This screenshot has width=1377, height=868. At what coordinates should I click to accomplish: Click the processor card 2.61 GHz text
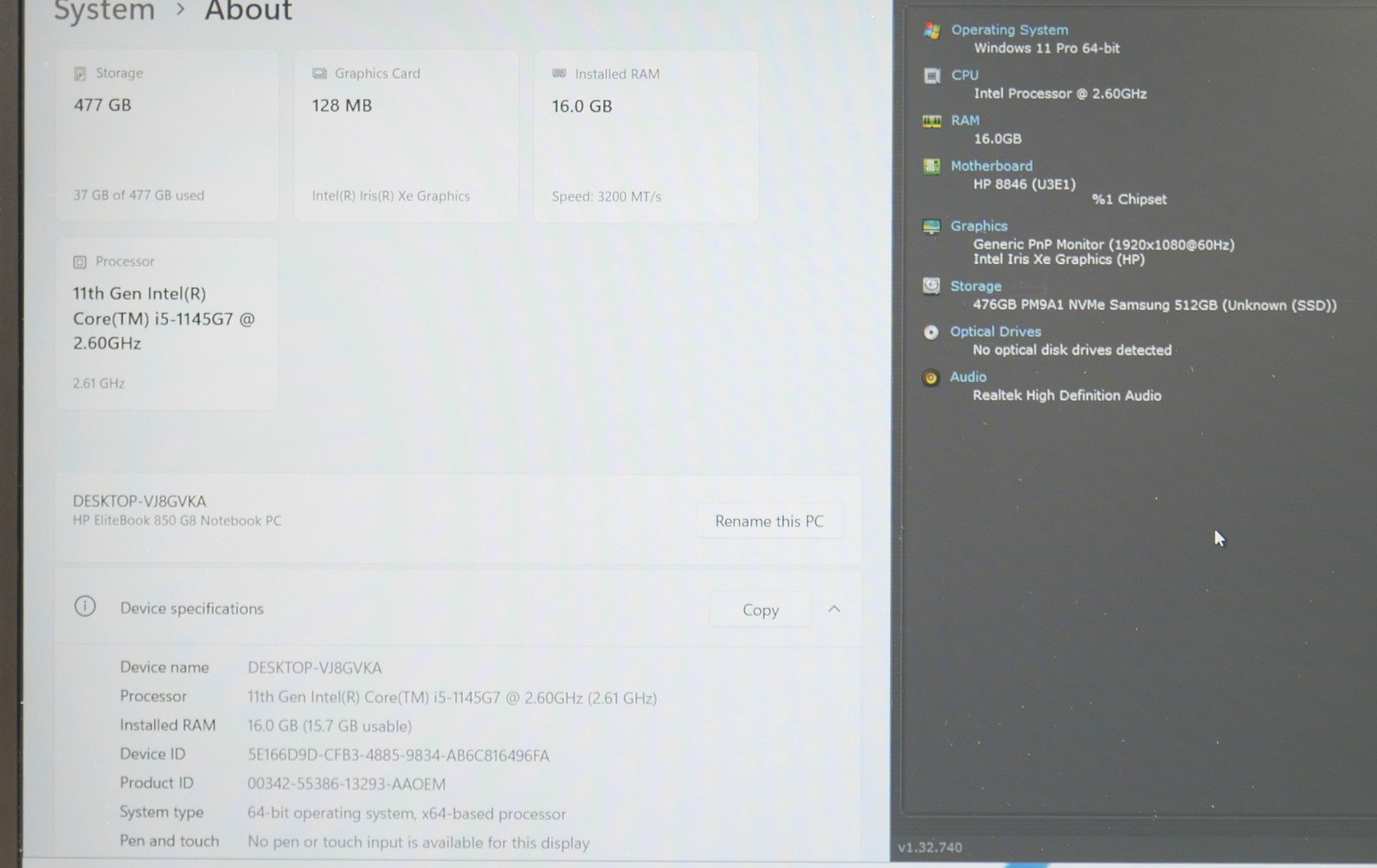[x=99, y=384]
